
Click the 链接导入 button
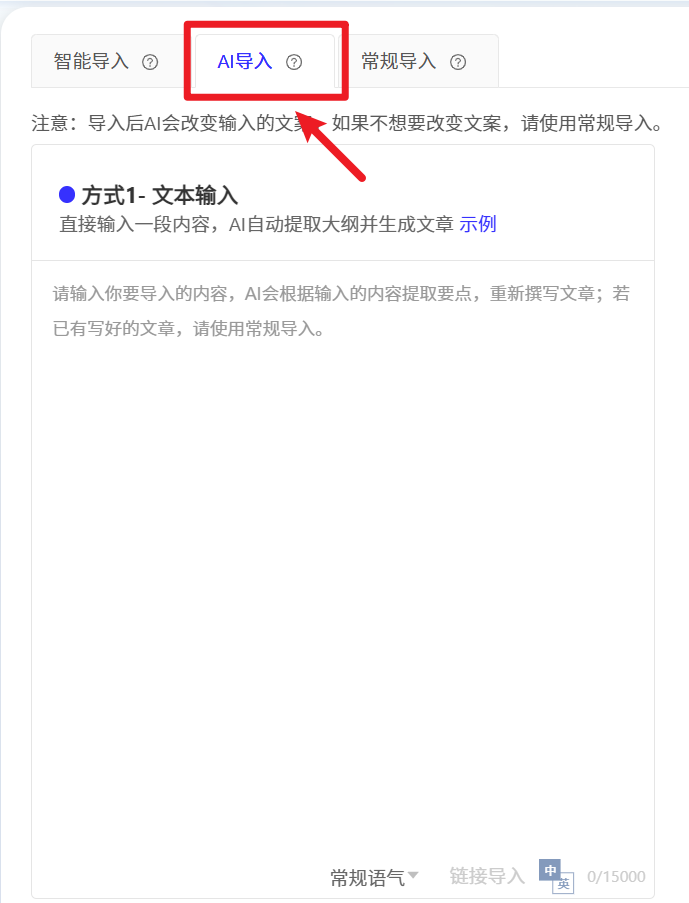pyautogui.click(x=487, y=877)
